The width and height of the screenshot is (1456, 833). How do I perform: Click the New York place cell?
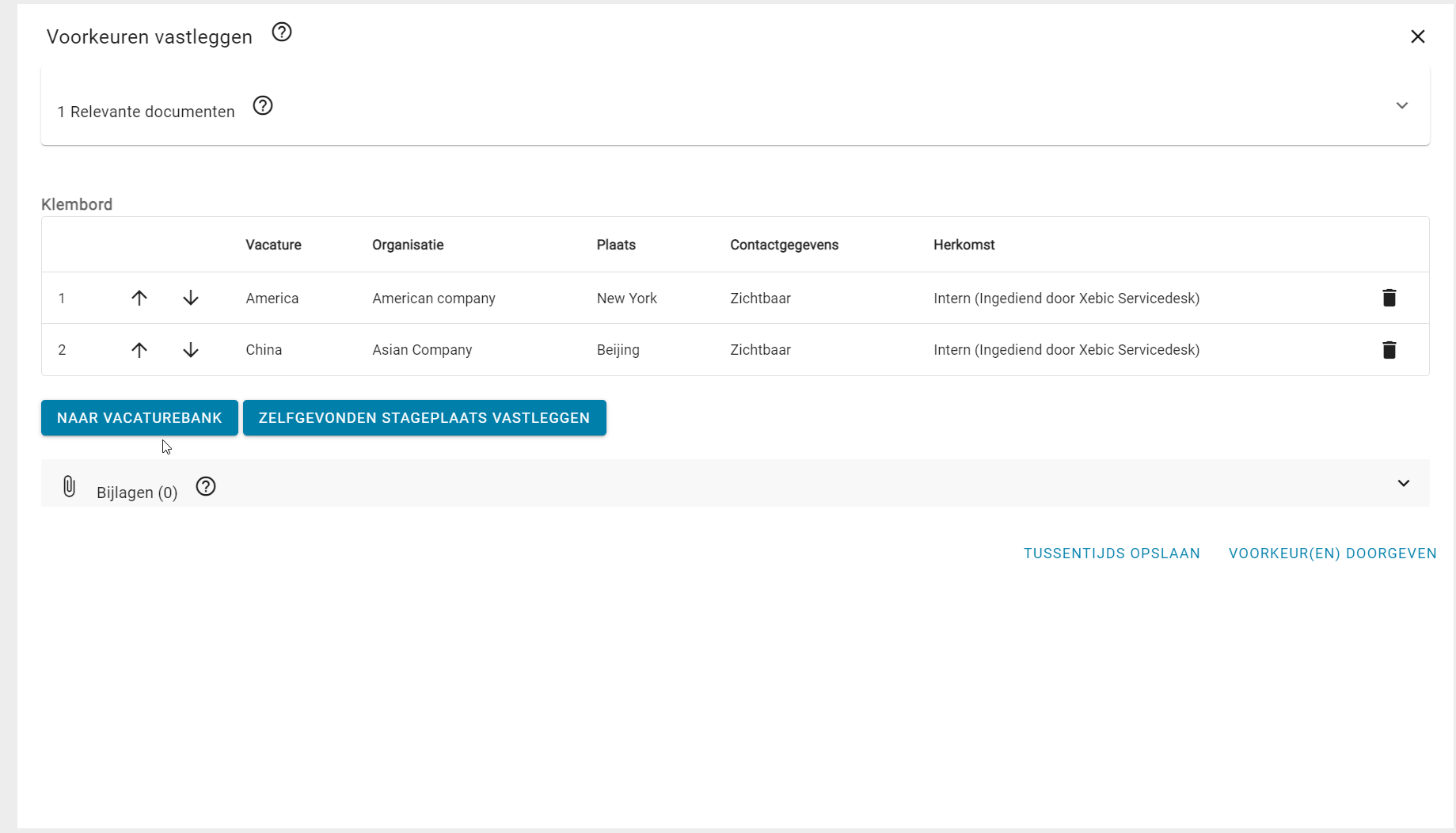coord(627,299)
